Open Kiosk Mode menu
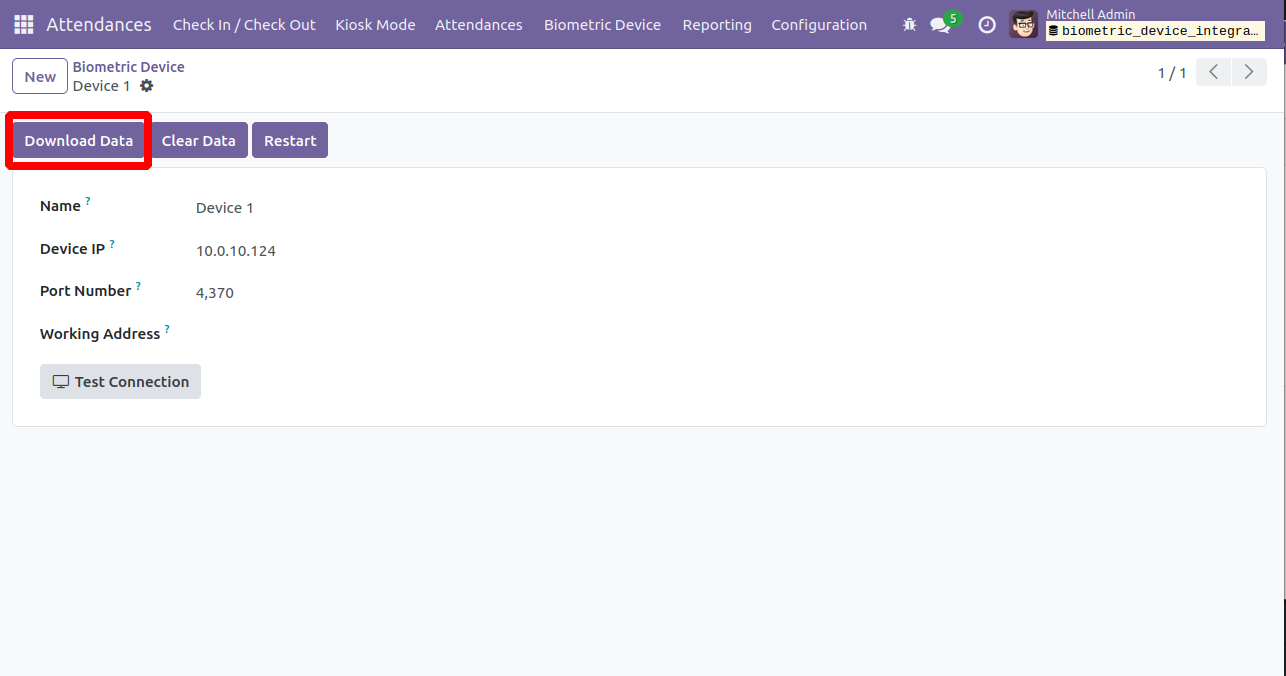 click(375, 25)
